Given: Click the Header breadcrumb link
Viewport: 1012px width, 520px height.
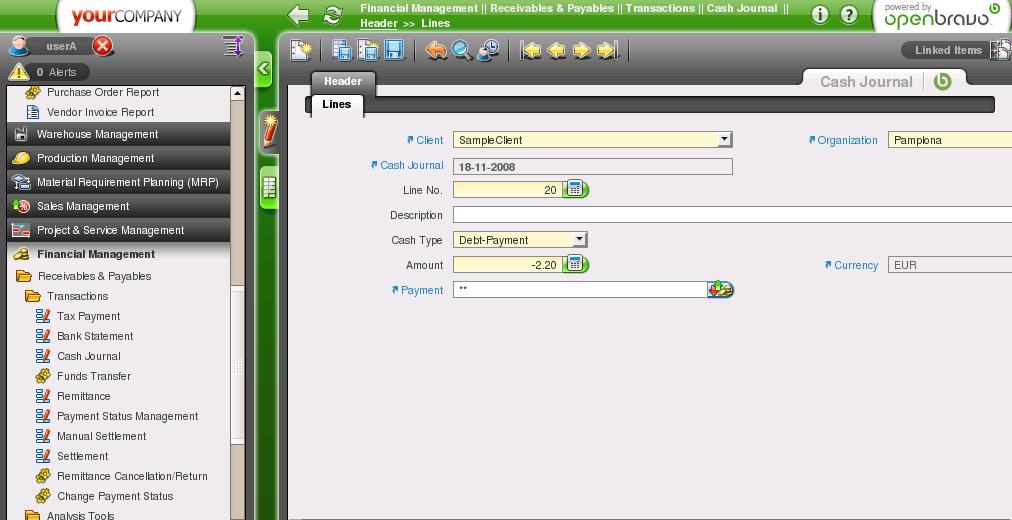Looking at the screenshot, I should 379,23.
